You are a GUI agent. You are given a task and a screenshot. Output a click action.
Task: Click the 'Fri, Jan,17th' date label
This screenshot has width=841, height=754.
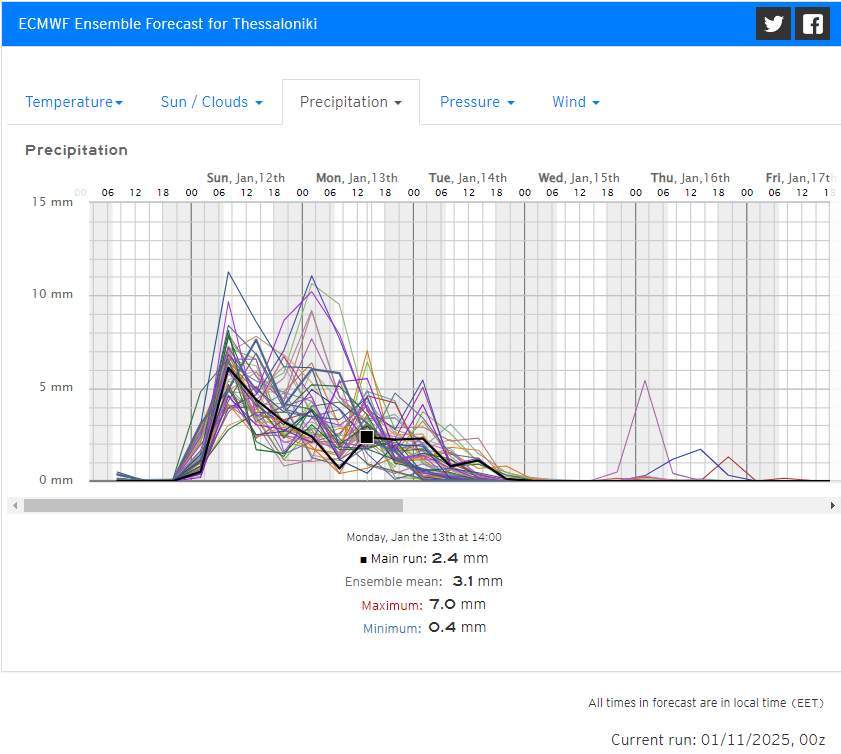(799, 178)
